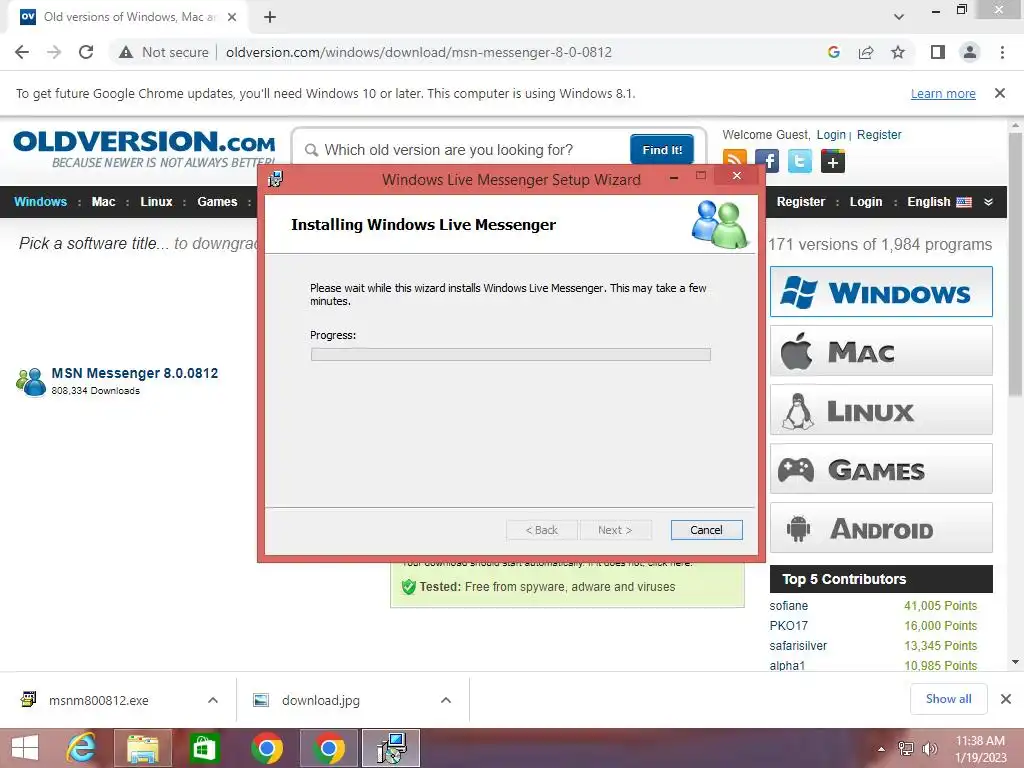Image resolution: width=1024 pixels, height=768 pixels.
Task: Close the Chrome downloads bar
Action: pyautogui.click(x=1006, y=699)
